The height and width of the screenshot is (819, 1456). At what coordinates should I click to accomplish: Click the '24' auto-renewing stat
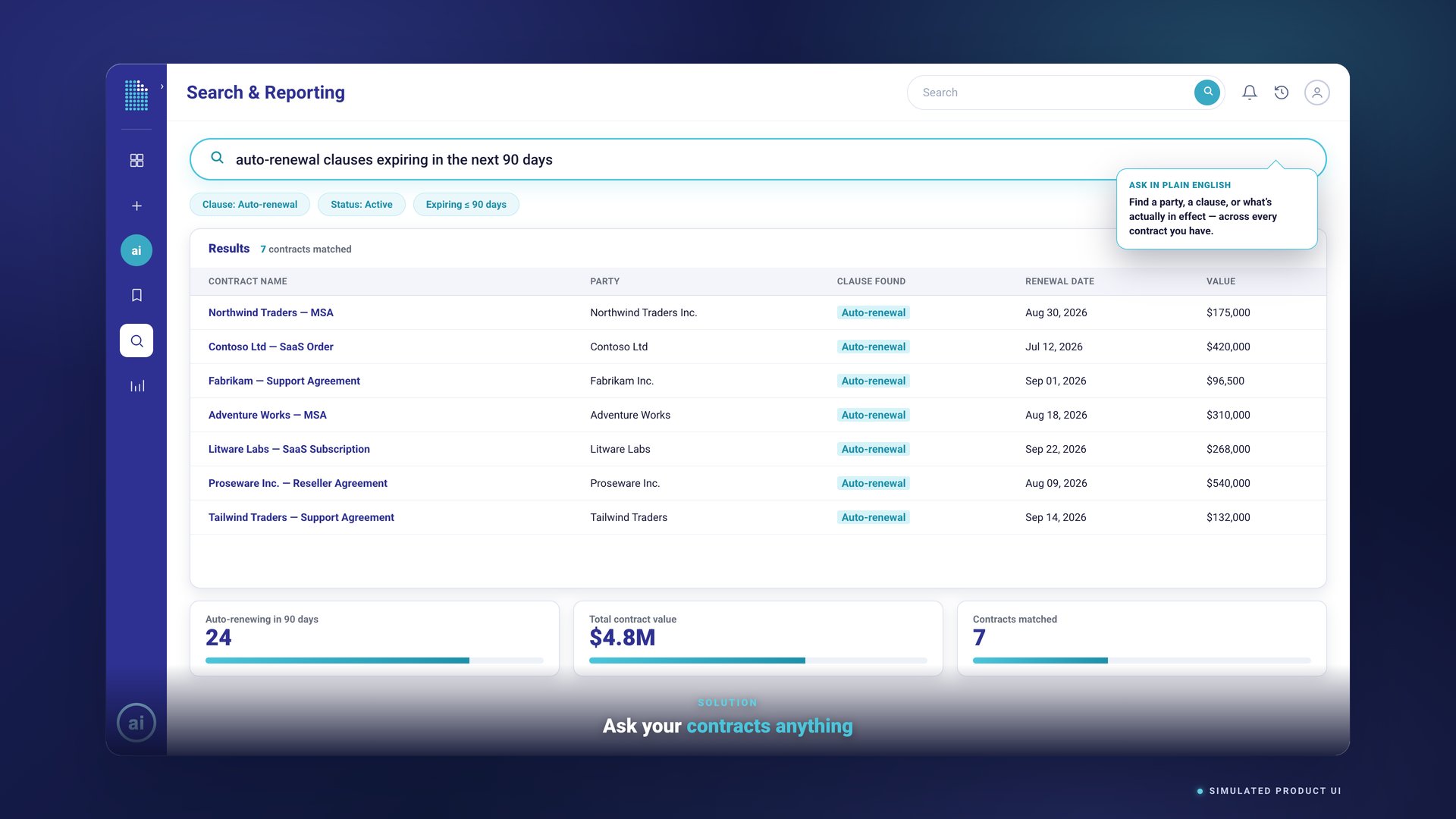218,638
